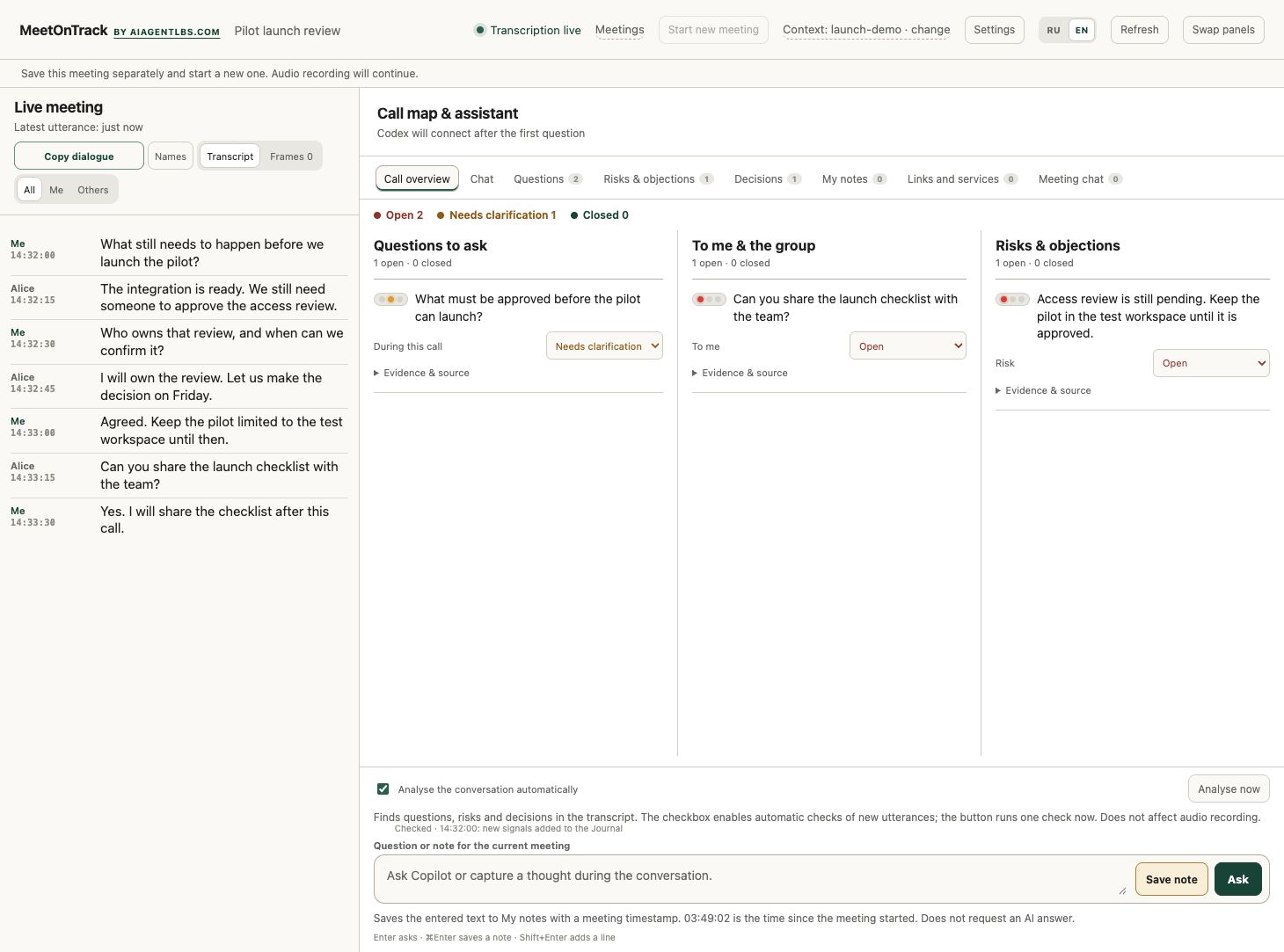Open the Needs clarification status dropdown
This screenshot has width=1284, height=952.
tap(604, 346)
